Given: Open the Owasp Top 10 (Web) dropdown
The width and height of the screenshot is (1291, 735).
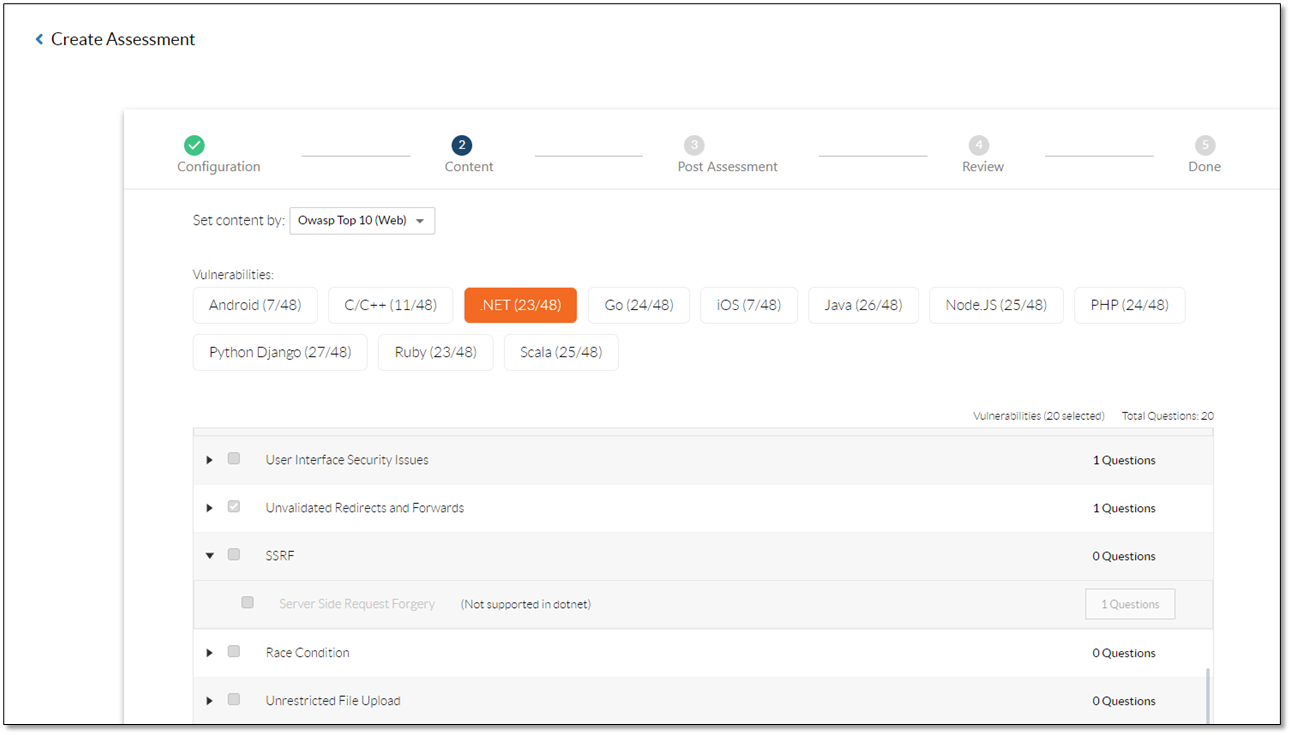Looking at the screenshot, I should tap(362, 220).
